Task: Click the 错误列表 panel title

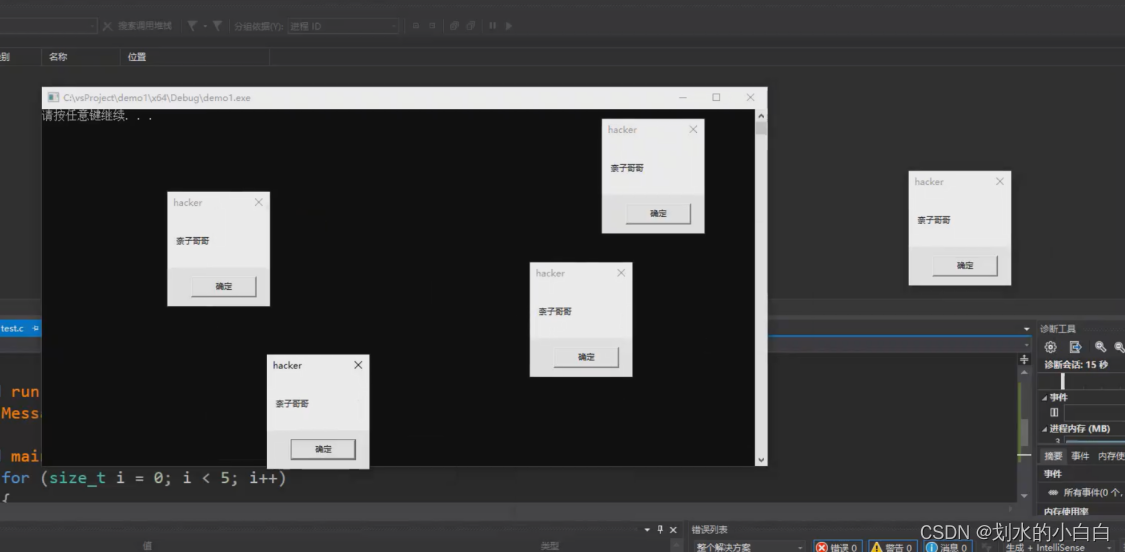Action: pos(710,530)
